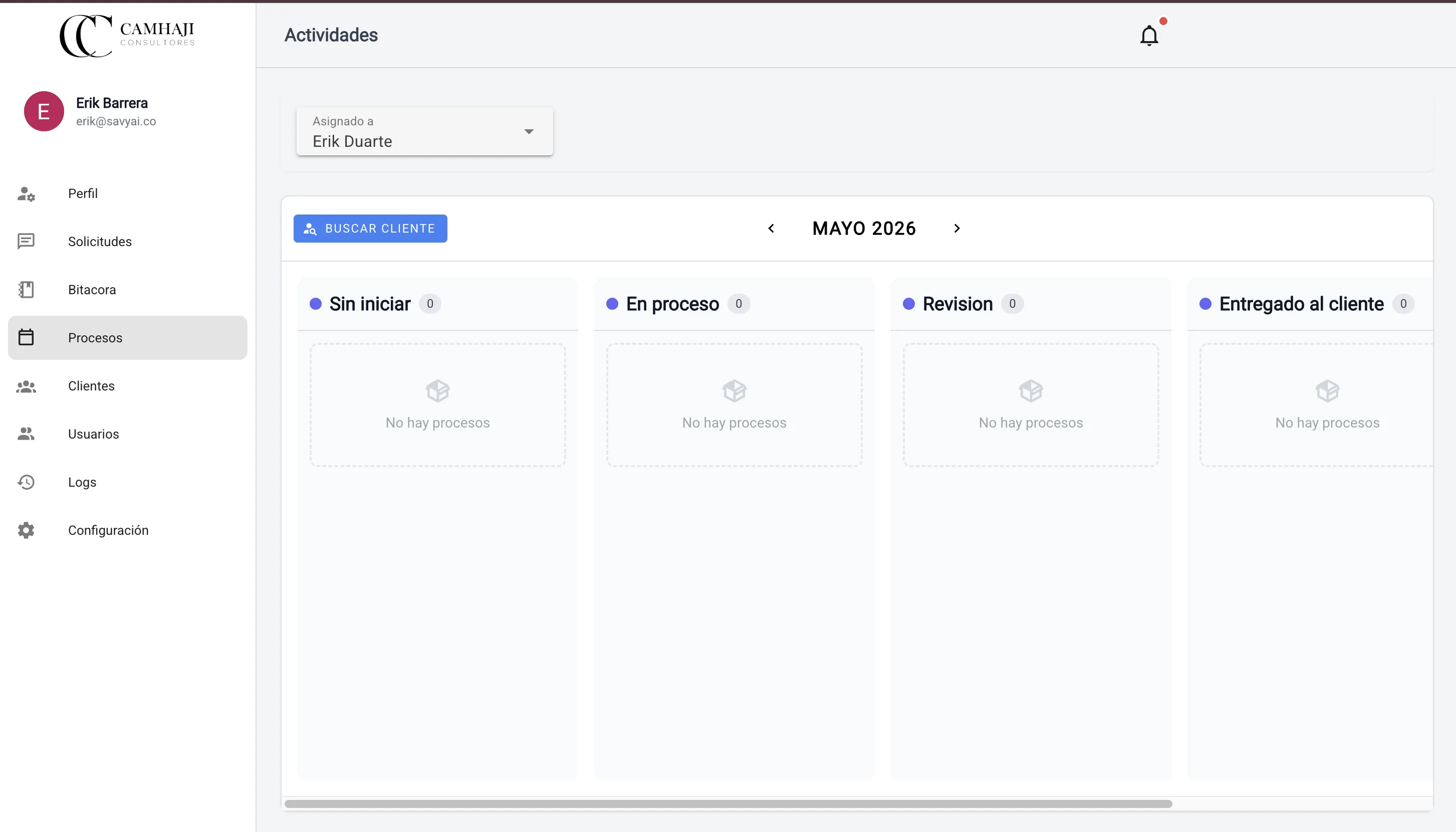Image resolution: width=1456 pixels, height=832 pixels.
Task: Open the Logs menu item
Action: (127, 482)
